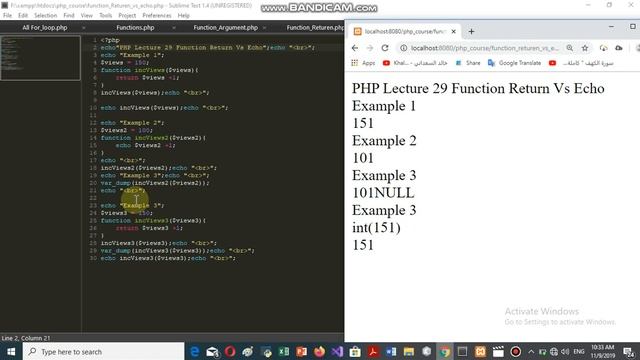The image size is (640, 360).
Task: Open the File menu in Sublime Text
Action: point(7,16)
